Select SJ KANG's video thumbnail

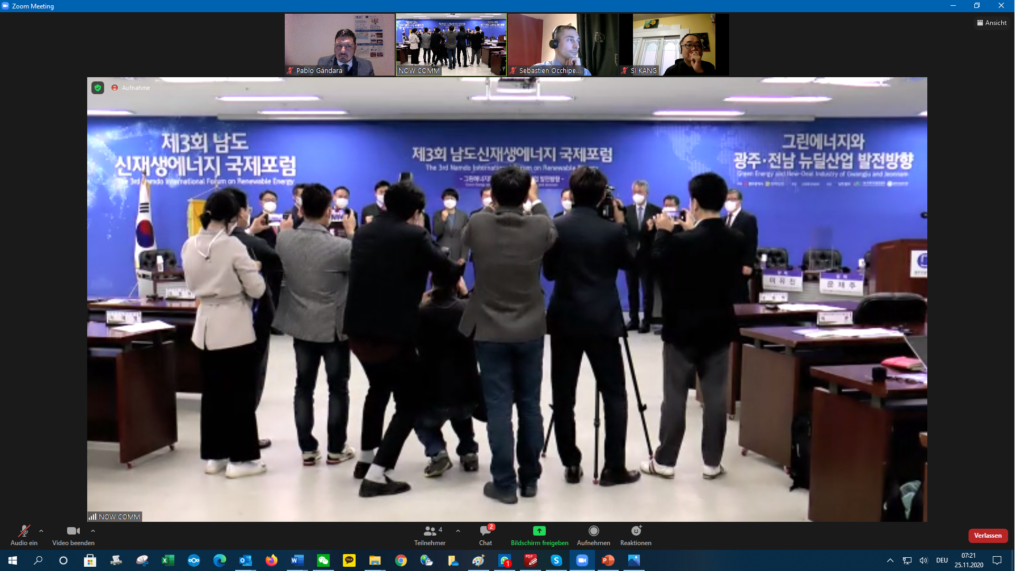(x=674, y=44)
